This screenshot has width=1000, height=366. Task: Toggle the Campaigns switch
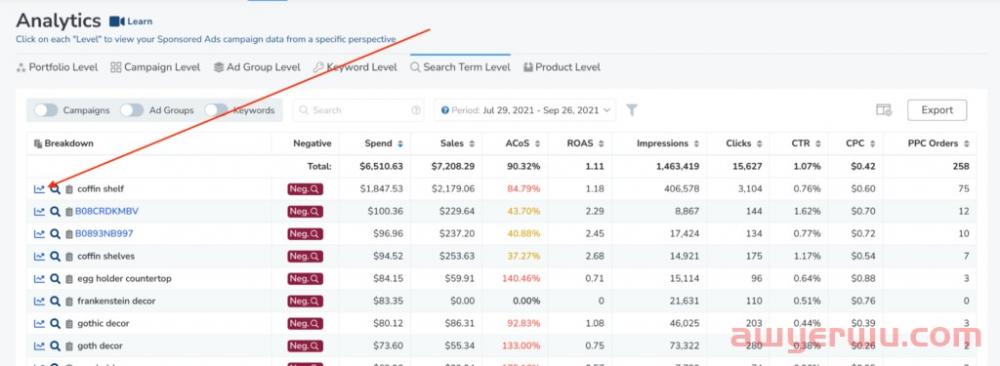(x=46, y=110)
